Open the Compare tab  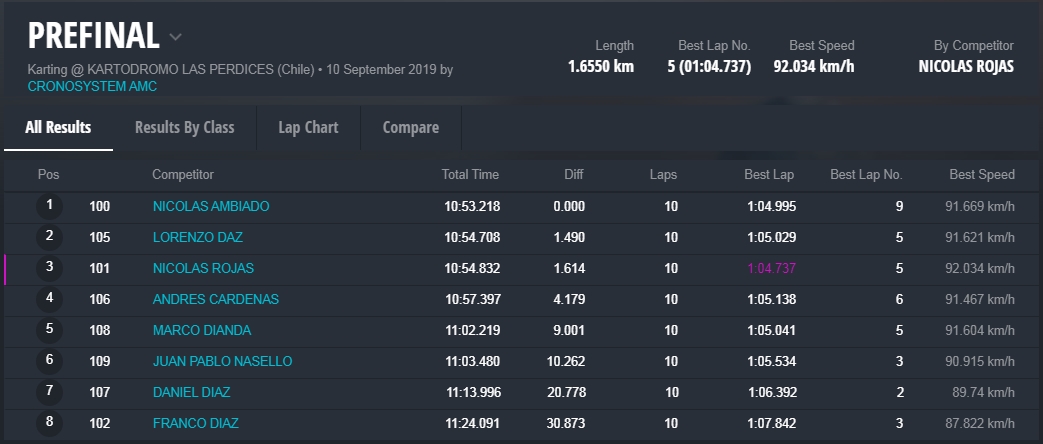(x=410, y=127)
